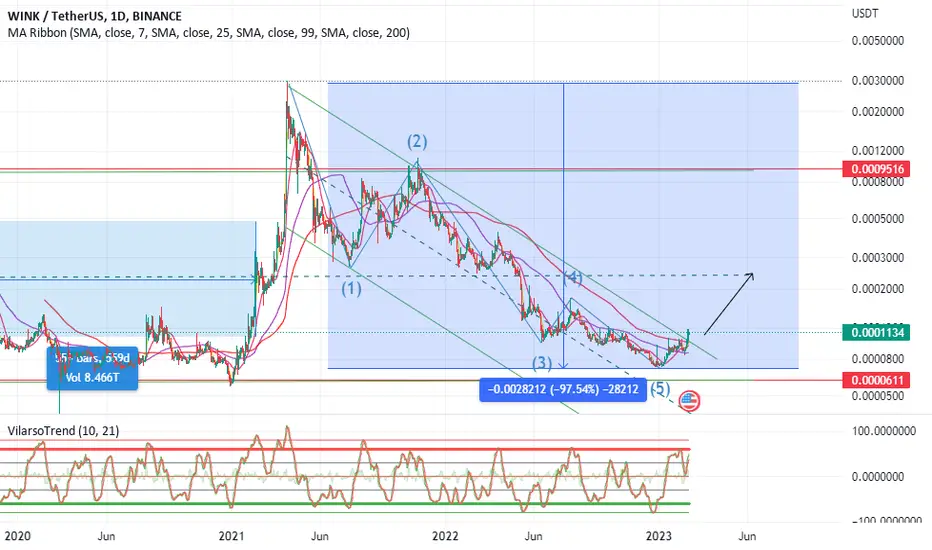The image size is (932, 550).
Task: Click the USDT currency label
Action: (865, 13)
